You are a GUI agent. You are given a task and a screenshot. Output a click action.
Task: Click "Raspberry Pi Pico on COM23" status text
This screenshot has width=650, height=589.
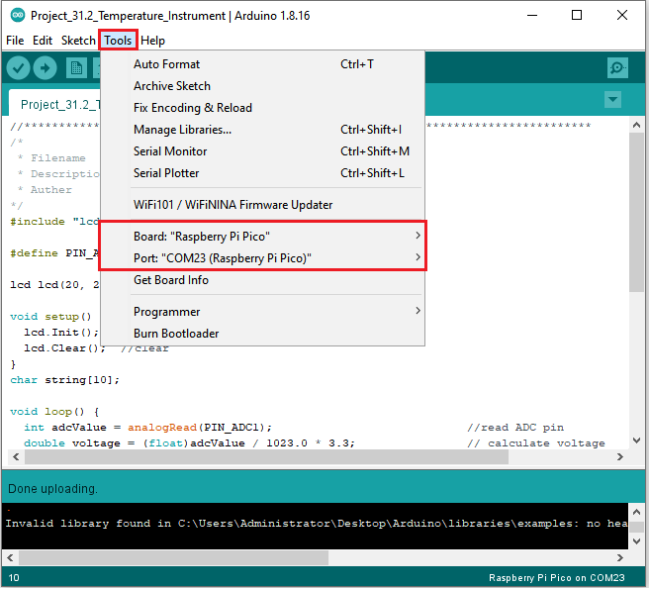pos(556,578)
